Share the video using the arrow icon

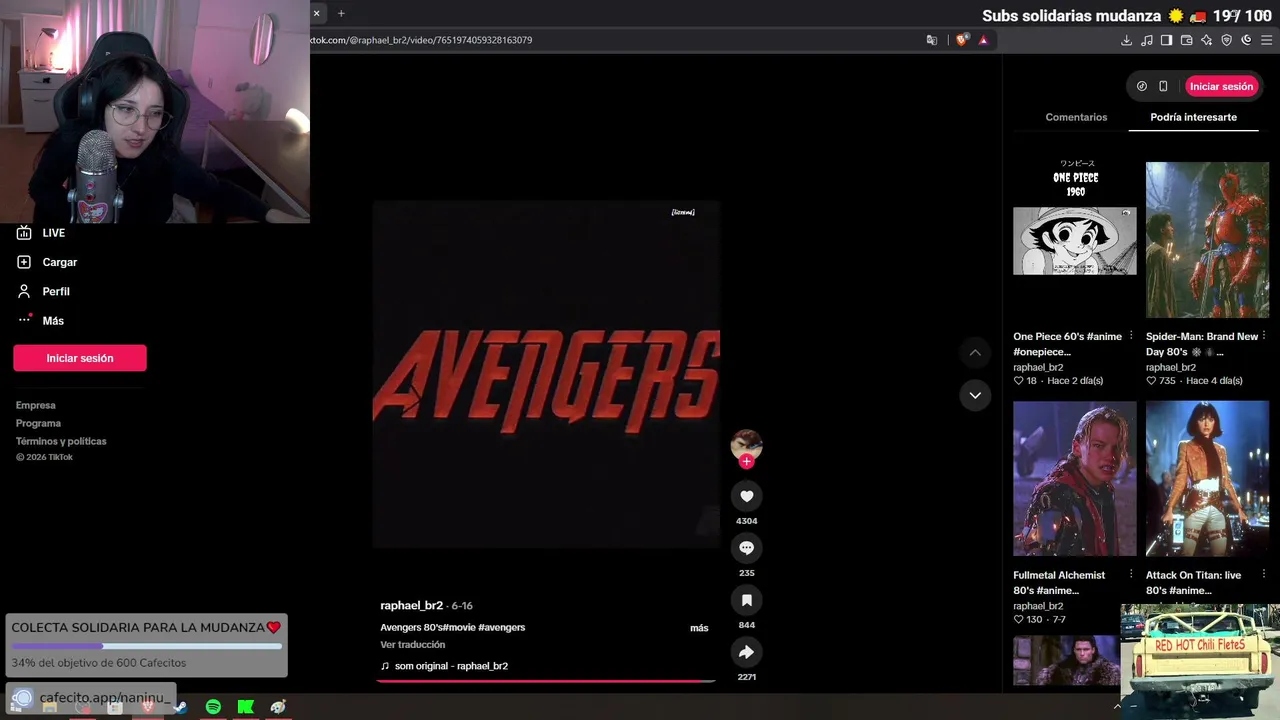tap(746, 652)
